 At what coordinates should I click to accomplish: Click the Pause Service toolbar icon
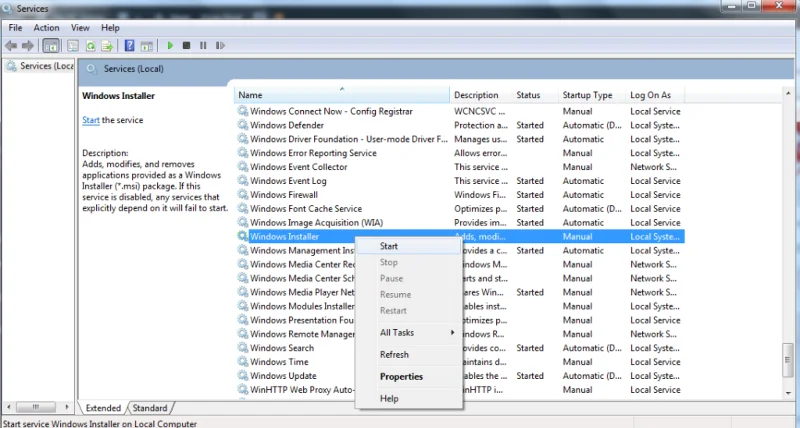tap(203, 45)
